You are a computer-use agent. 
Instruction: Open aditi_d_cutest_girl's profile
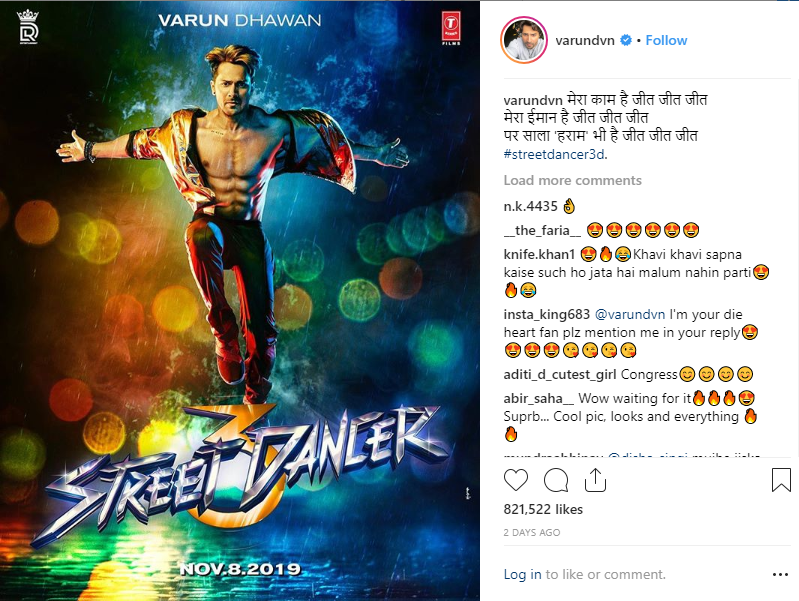pos(560,375)
